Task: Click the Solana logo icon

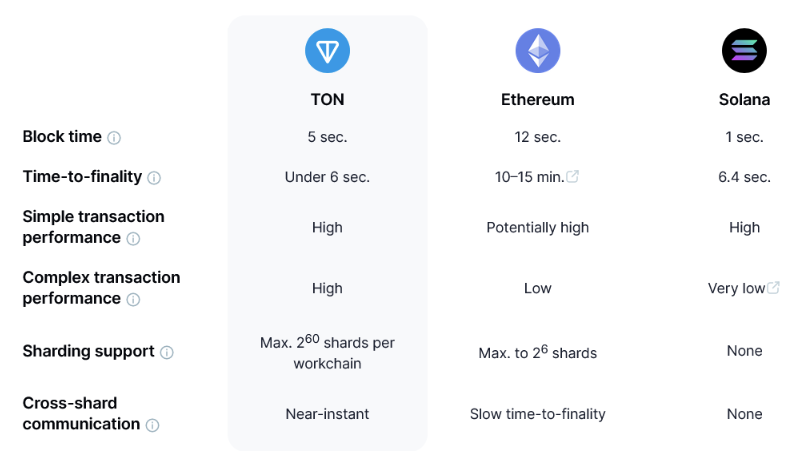Action: tap(744, 49)
